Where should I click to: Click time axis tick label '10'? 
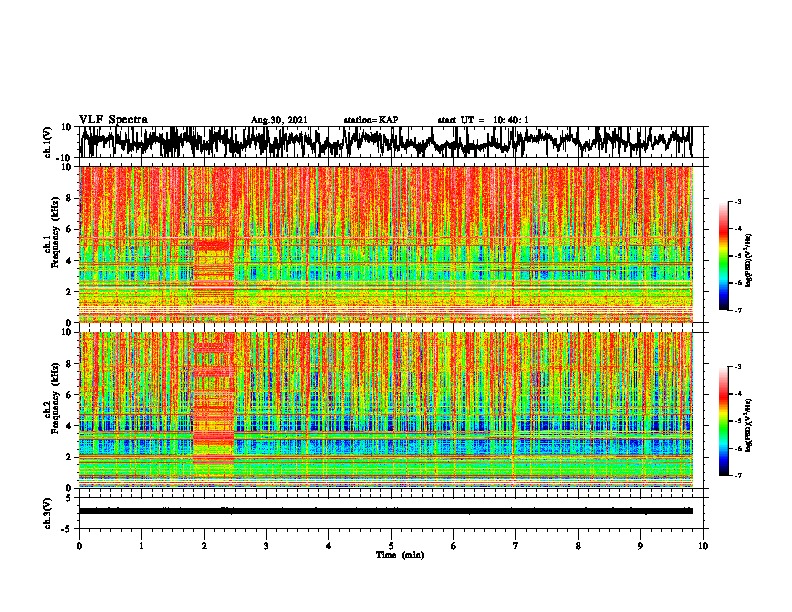coord(703,546)
